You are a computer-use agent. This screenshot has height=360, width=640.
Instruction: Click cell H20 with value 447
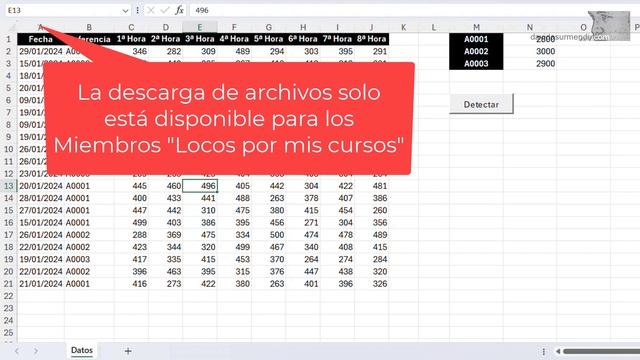(303, 271)
